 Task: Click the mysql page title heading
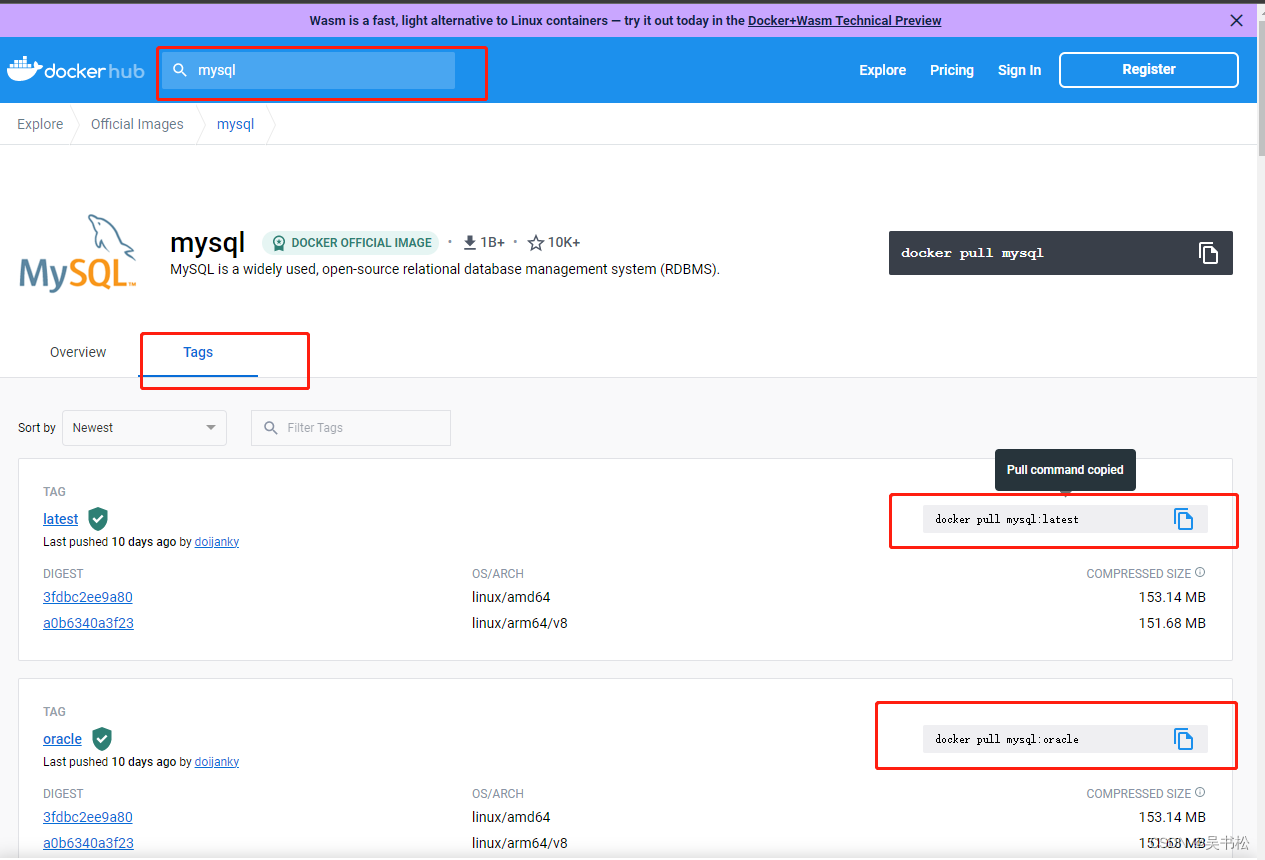(207, 243)
